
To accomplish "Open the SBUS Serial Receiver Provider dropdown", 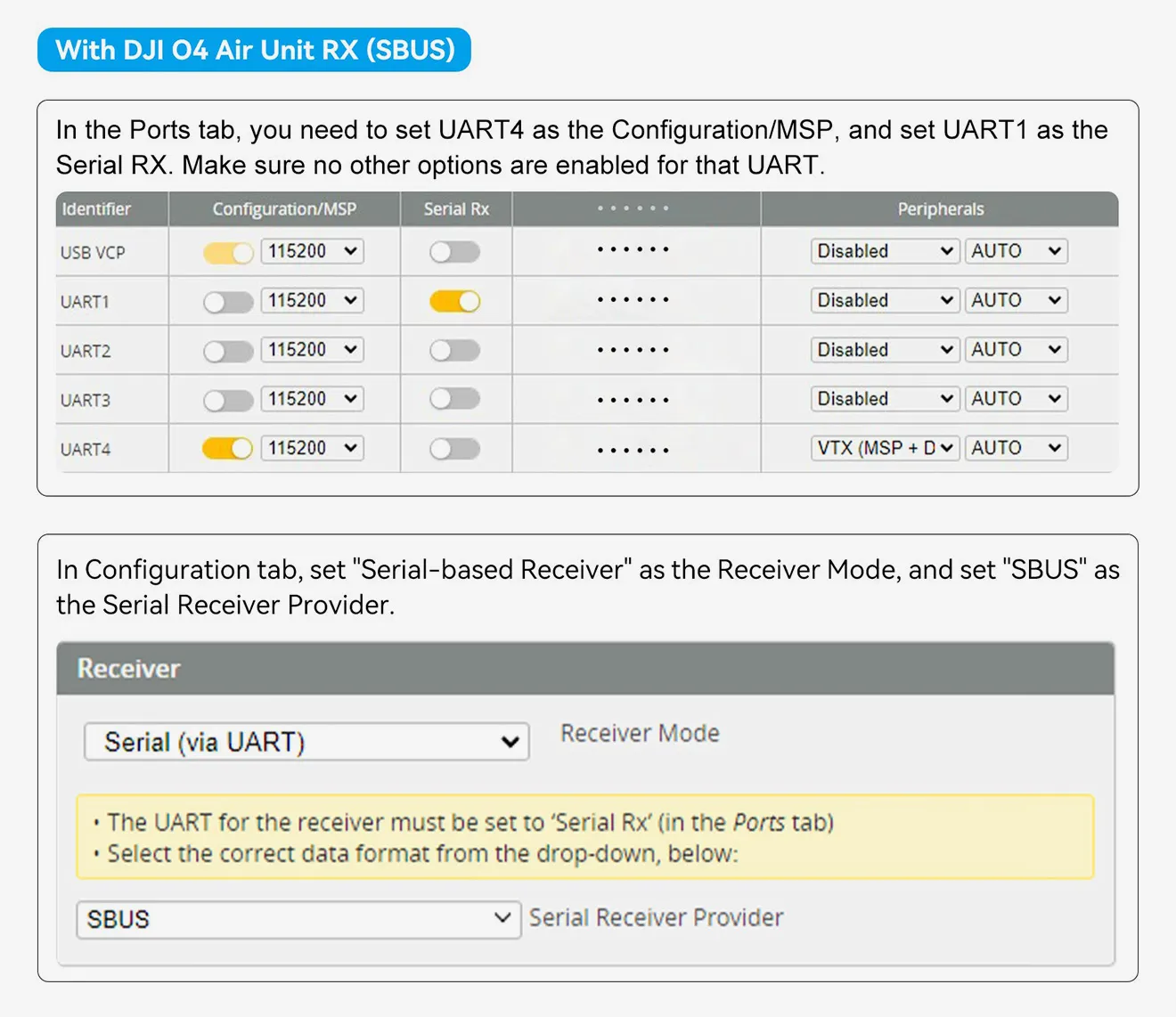I will click(298, 919).
